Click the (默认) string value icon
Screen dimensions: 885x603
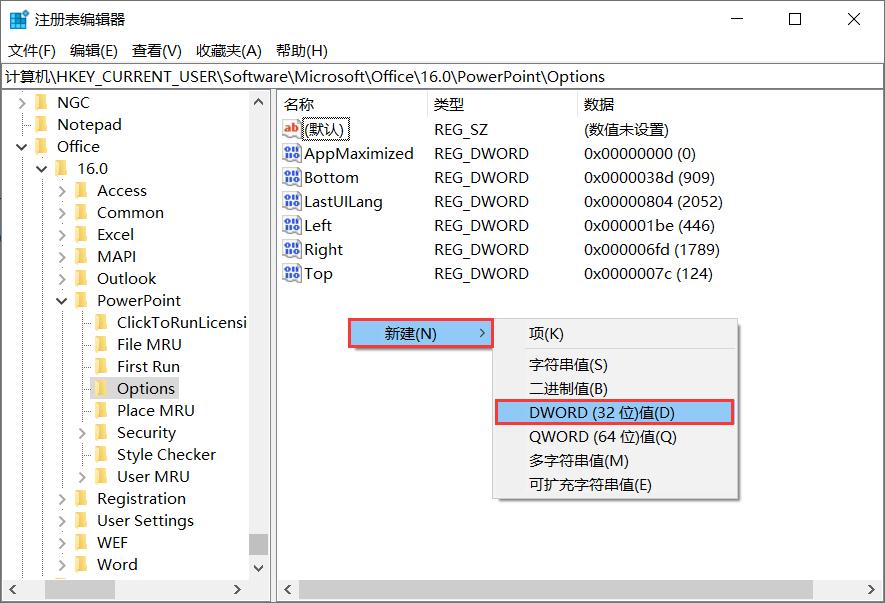[x=292, y=129]
